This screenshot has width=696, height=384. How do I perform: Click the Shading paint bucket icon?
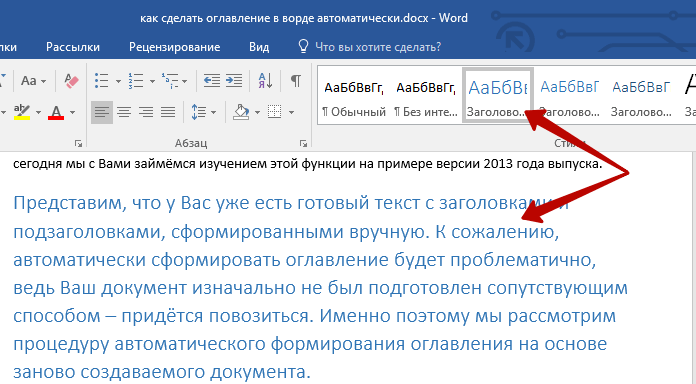241,112
